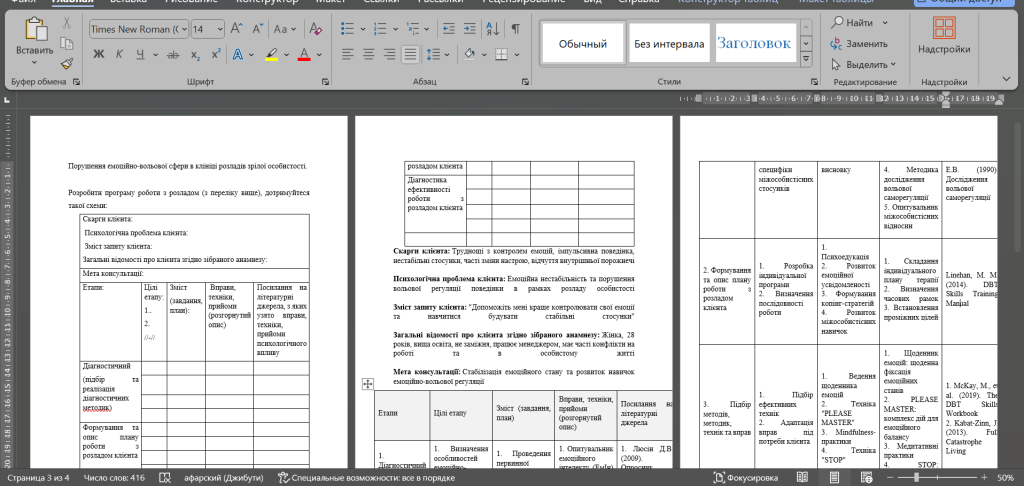Toggle italic (К) formatting
The height and width of the screenshot is (486, 1024).
[x=120, y=54]
